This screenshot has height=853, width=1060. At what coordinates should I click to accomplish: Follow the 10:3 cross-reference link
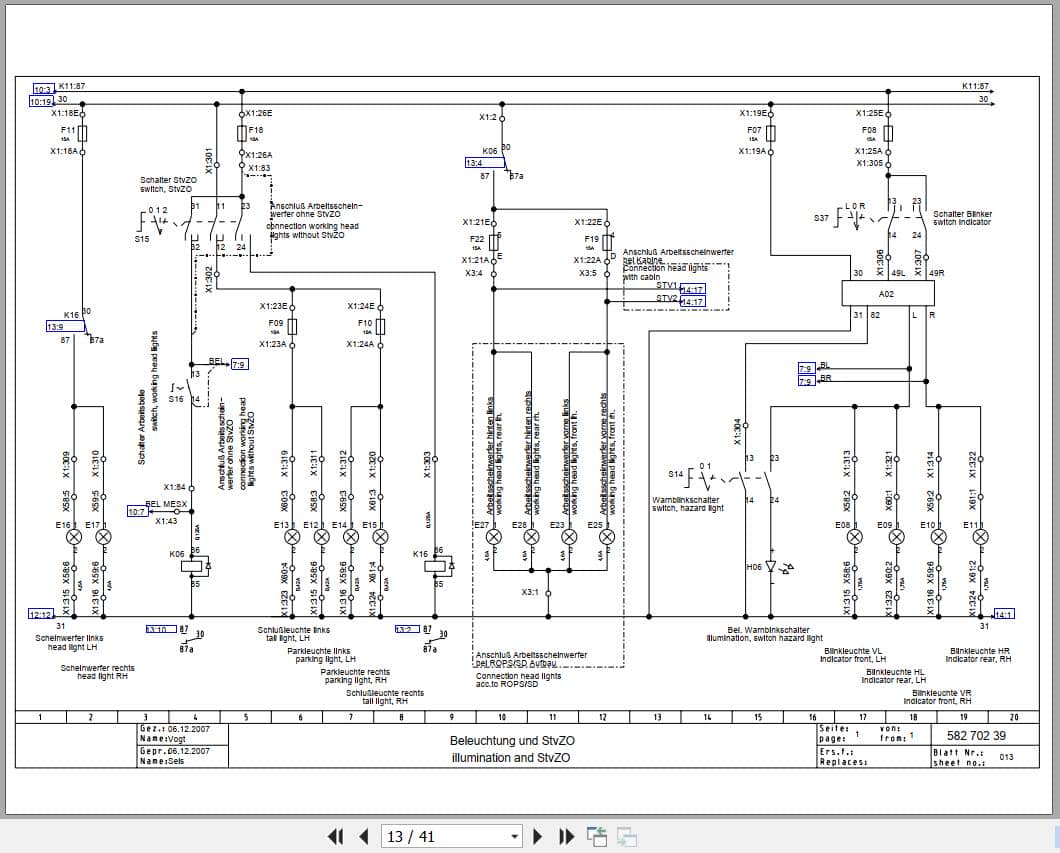[x=43, y=89]
